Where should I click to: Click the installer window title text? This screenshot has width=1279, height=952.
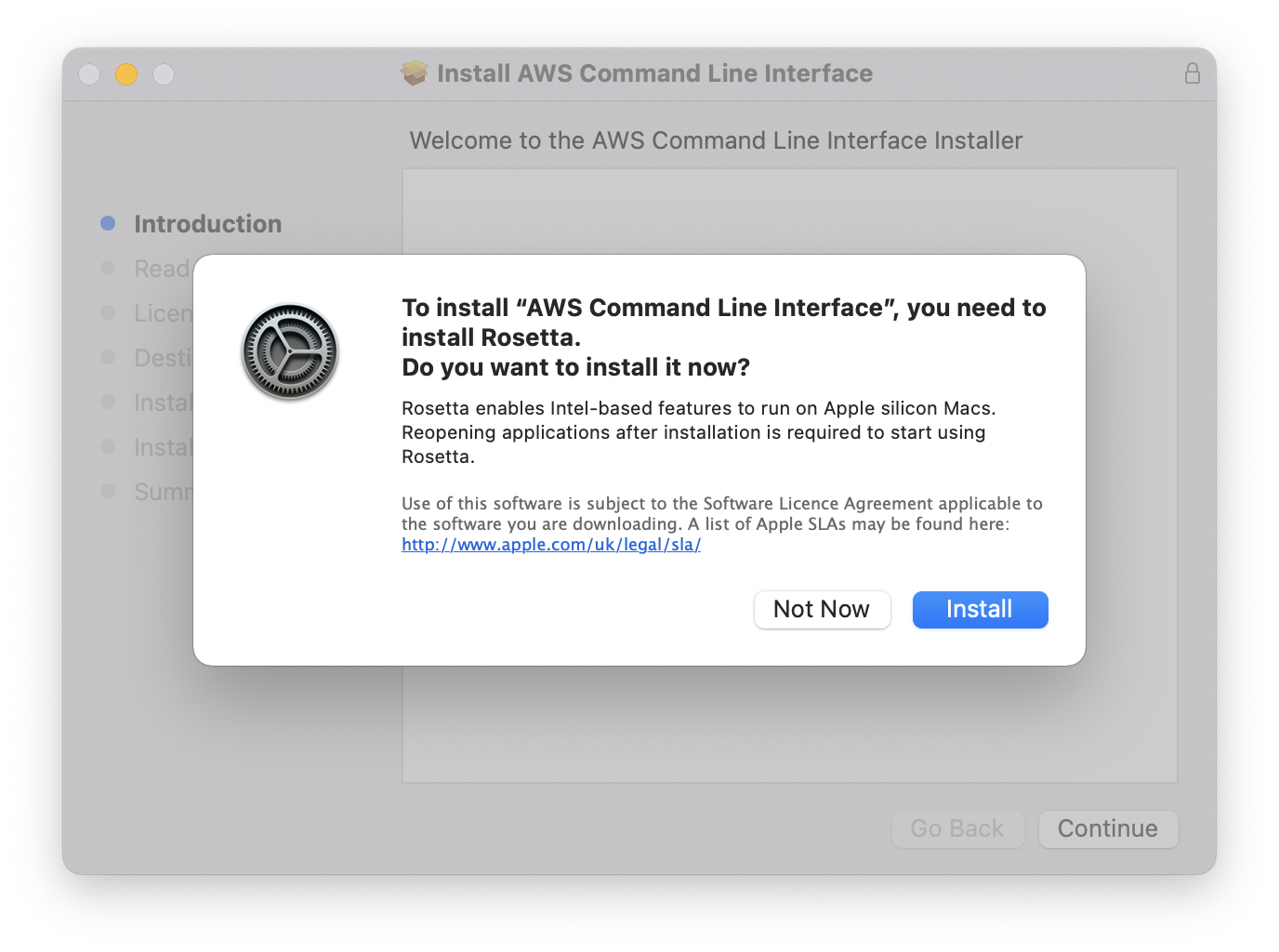point(654,73)
